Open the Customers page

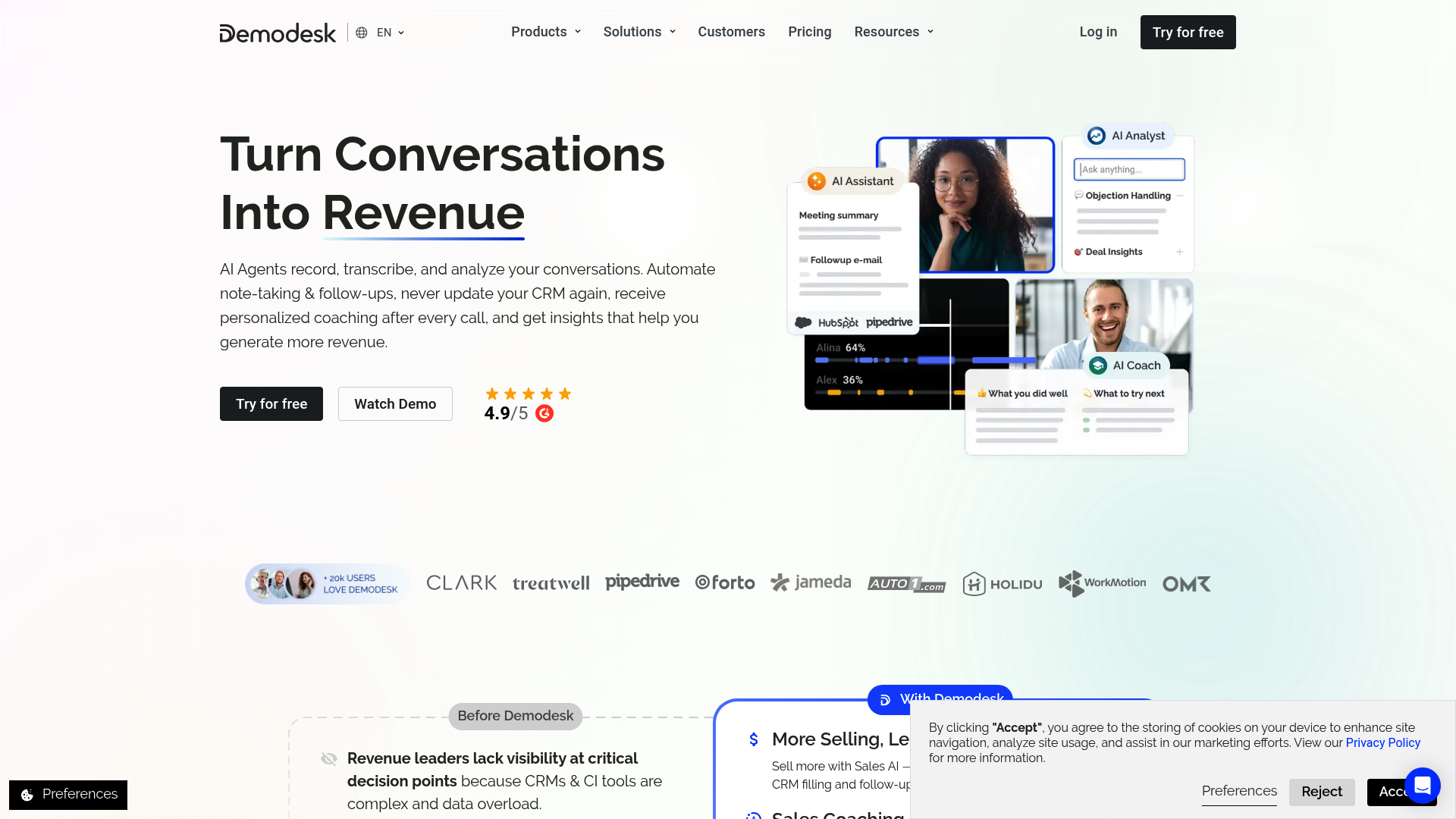pyautogui.click(x=731, y=32)
